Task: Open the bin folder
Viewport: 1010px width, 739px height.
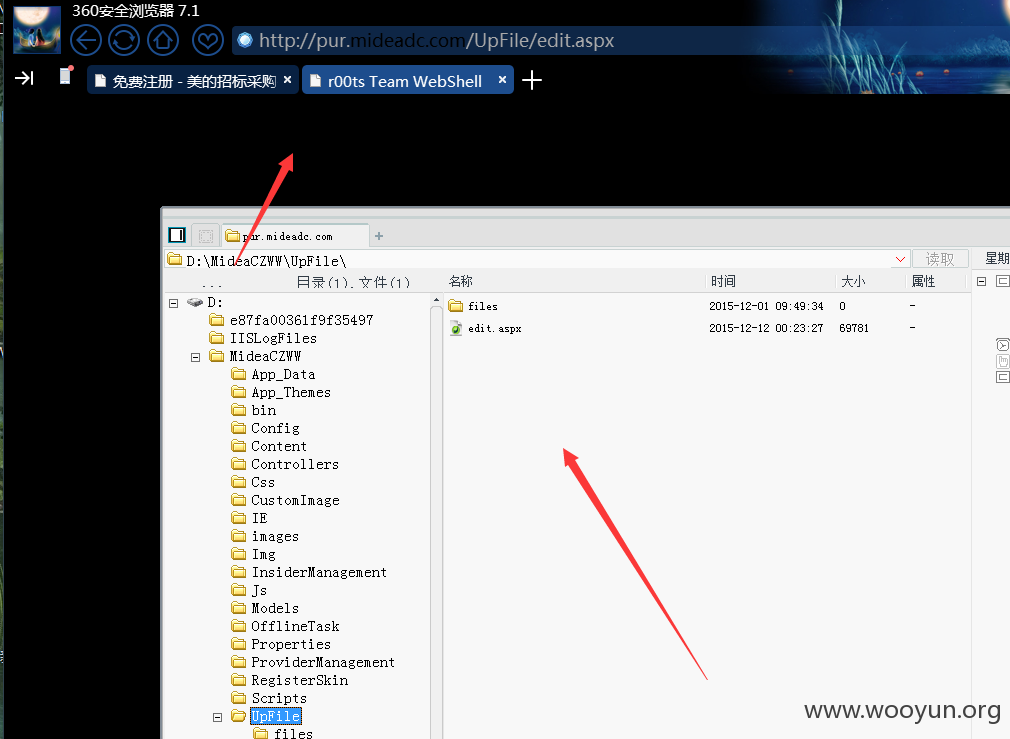Action: (254, 410)
